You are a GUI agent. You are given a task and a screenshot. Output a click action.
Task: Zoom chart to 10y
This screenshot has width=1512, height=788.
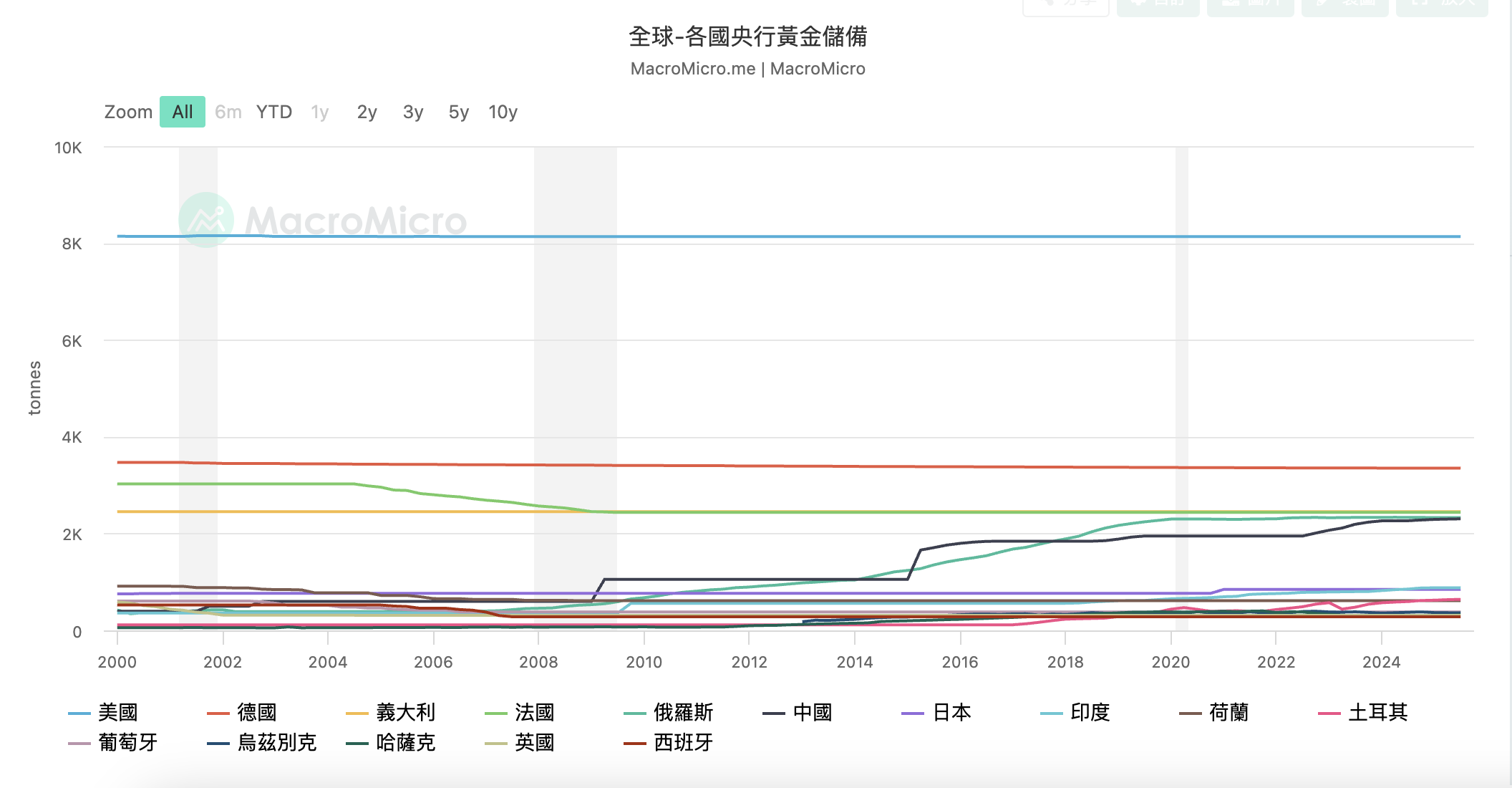tap(503, 112)
